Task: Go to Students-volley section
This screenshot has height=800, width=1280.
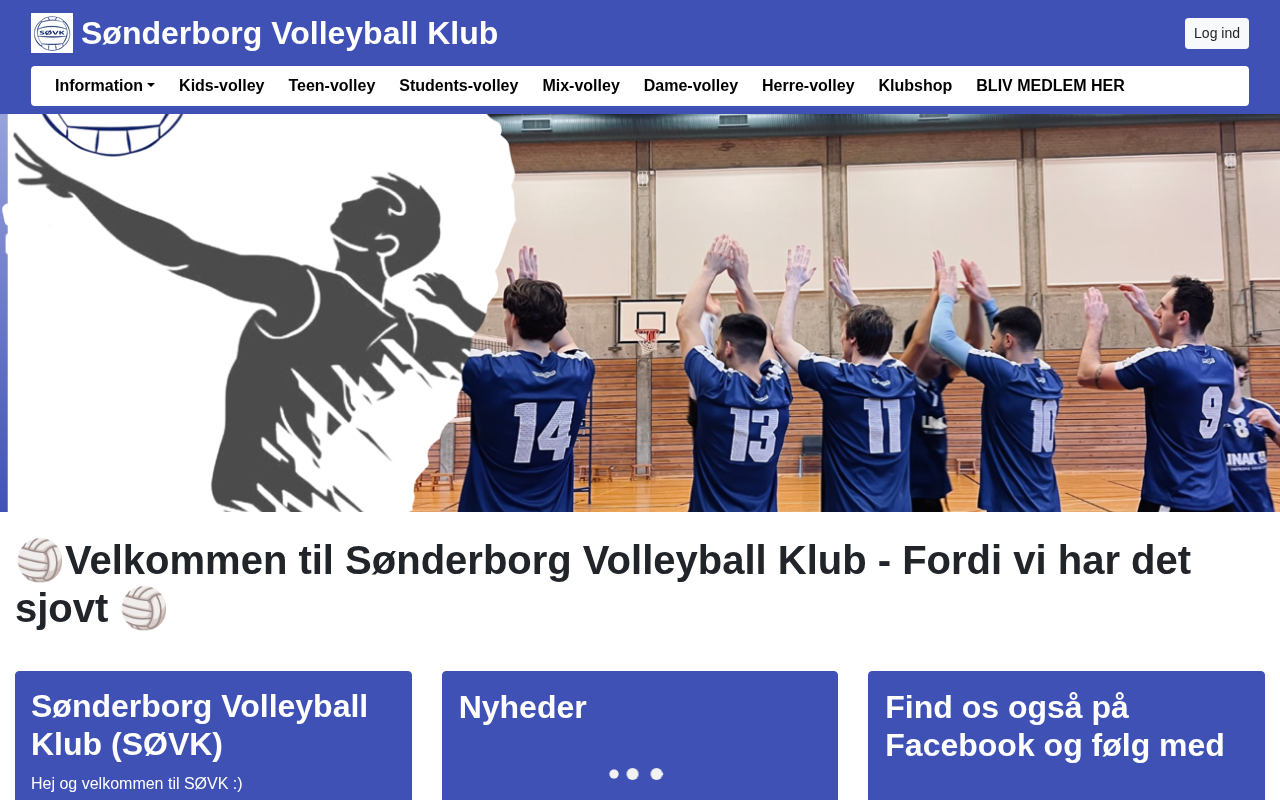Action: point(459,86)
